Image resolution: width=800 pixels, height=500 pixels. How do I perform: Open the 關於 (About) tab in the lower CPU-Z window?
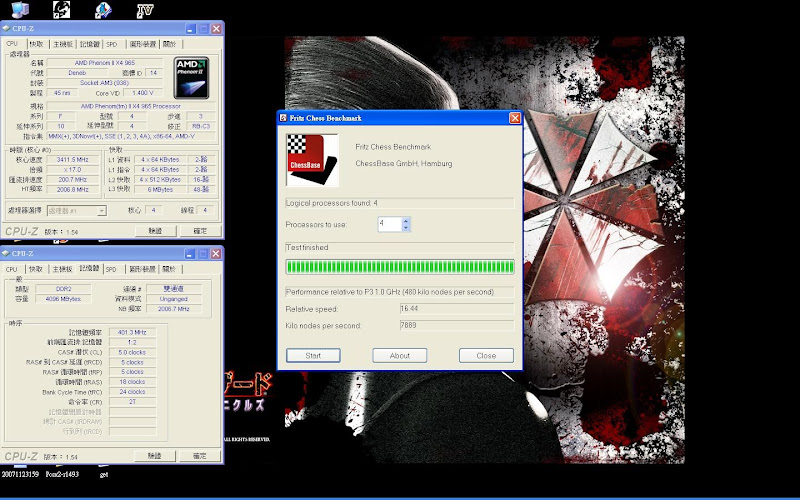pyautogui.click(x=169, y=269)
